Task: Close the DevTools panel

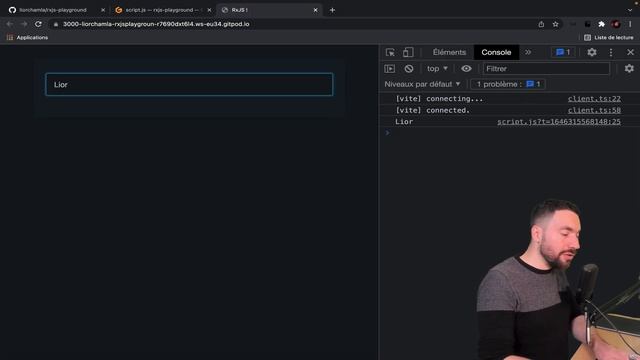Action: (630, 52)
